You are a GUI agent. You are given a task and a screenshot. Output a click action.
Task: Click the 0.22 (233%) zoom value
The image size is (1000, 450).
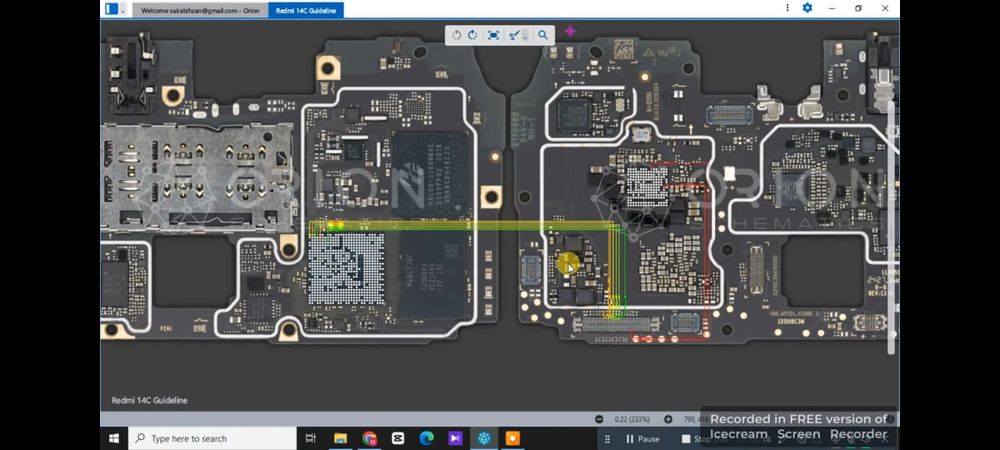tap(632, 419)
